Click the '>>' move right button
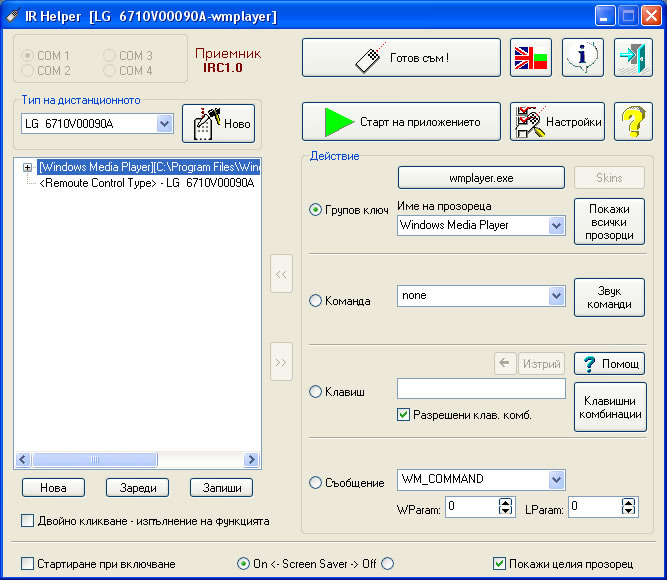 [x=281, y=362]
